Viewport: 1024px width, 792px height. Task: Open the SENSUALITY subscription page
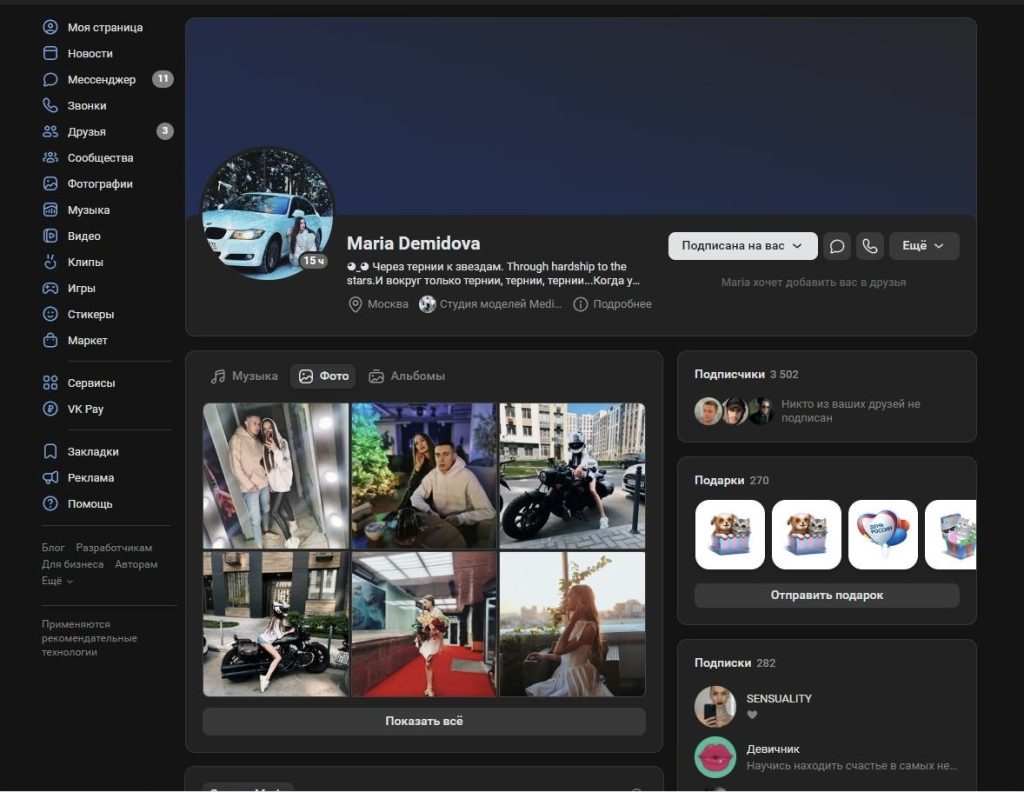point(778,699)
